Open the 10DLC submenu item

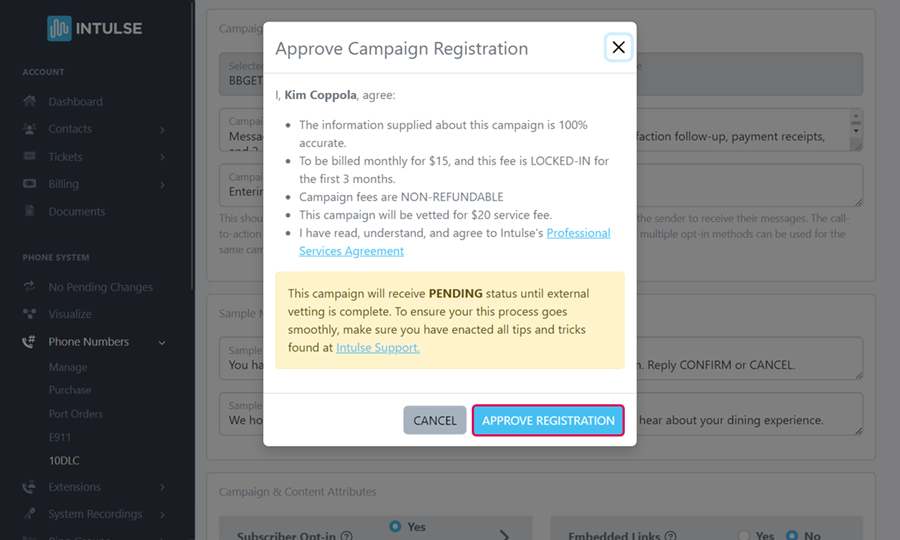tap(62, 461)
